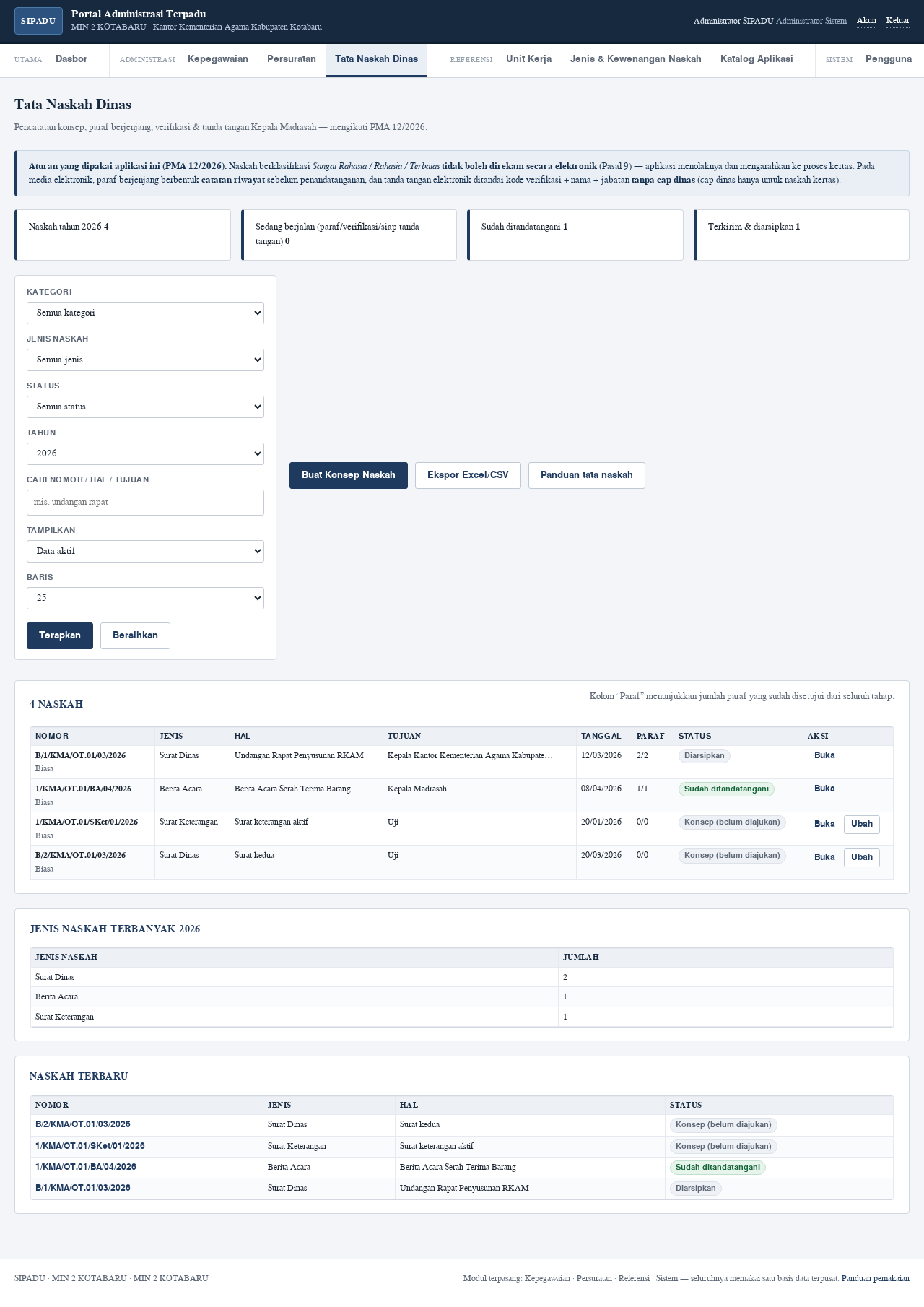The height and width of the screenshot is (1307, 924).
Task: Open Jenis & Kewenangan Naskah tab
Action: (636, 59)
